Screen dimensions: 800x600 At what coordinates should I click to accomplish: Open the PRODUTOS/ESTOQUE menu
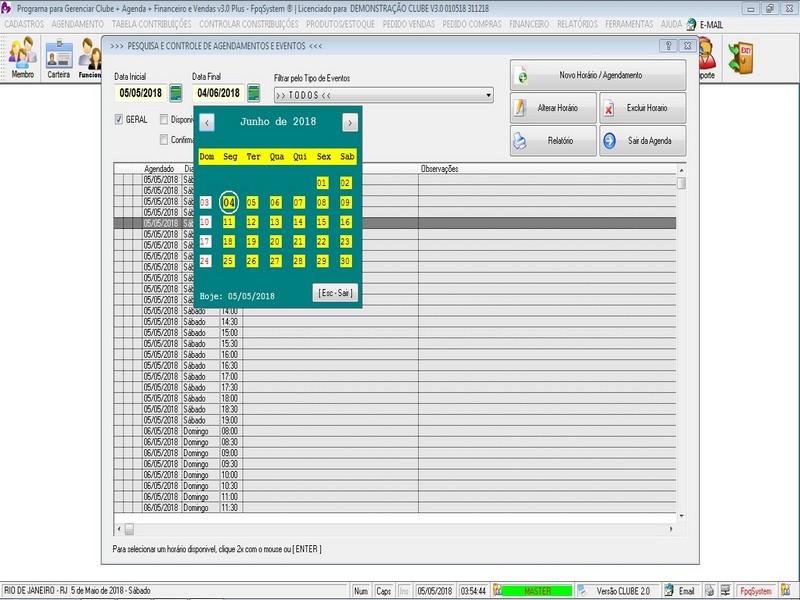[340, 24]
